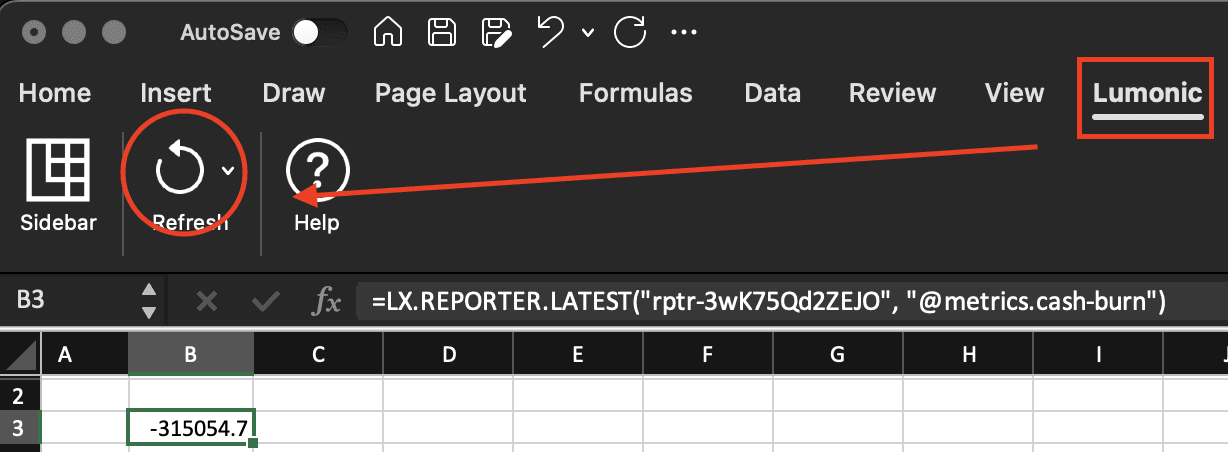Confirm formula entry with checkmark icon

(266, 301)
